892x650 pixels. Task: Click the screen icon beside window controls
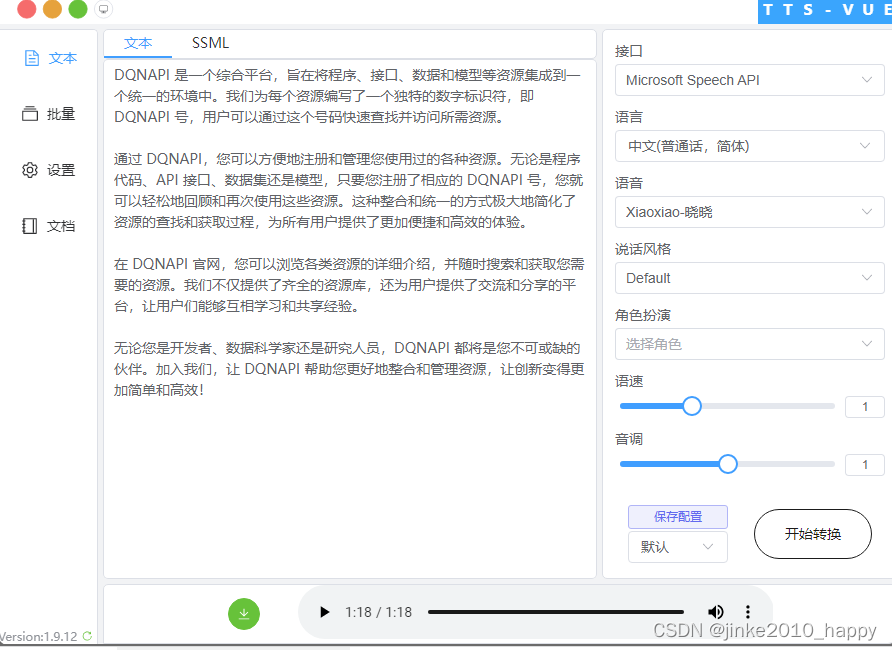click(x=104, y=9)
